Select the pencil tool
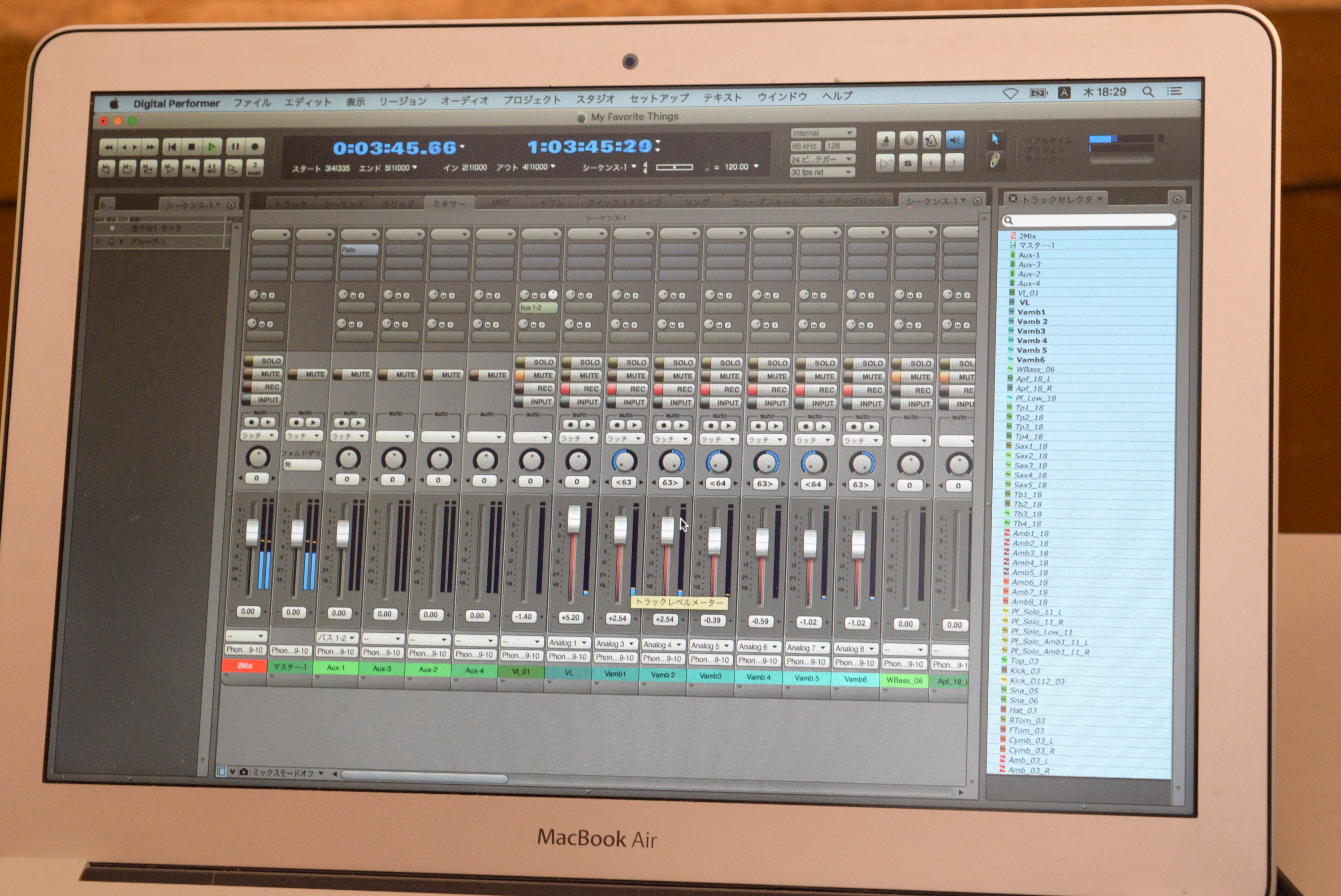Viewport: 1341px width, 896px height. tap(995, 160)
